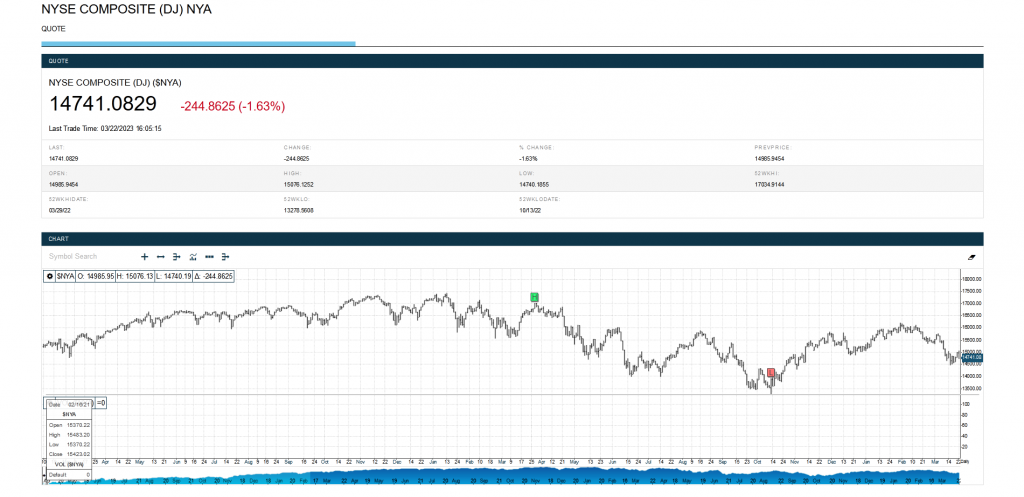The image size is (1024, 497).
Task: Click the NYSE COMPOSITE (DJ) ($NYA) quote heading
Action: (x=115, y=83)
